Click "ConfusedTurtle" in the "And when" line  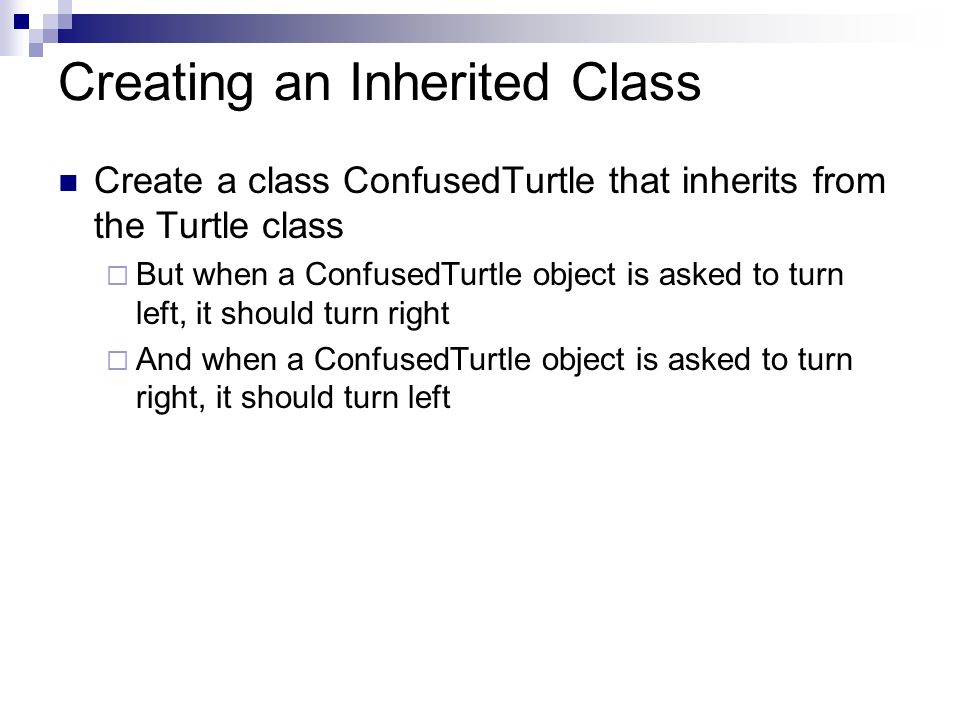click(422, 359)
